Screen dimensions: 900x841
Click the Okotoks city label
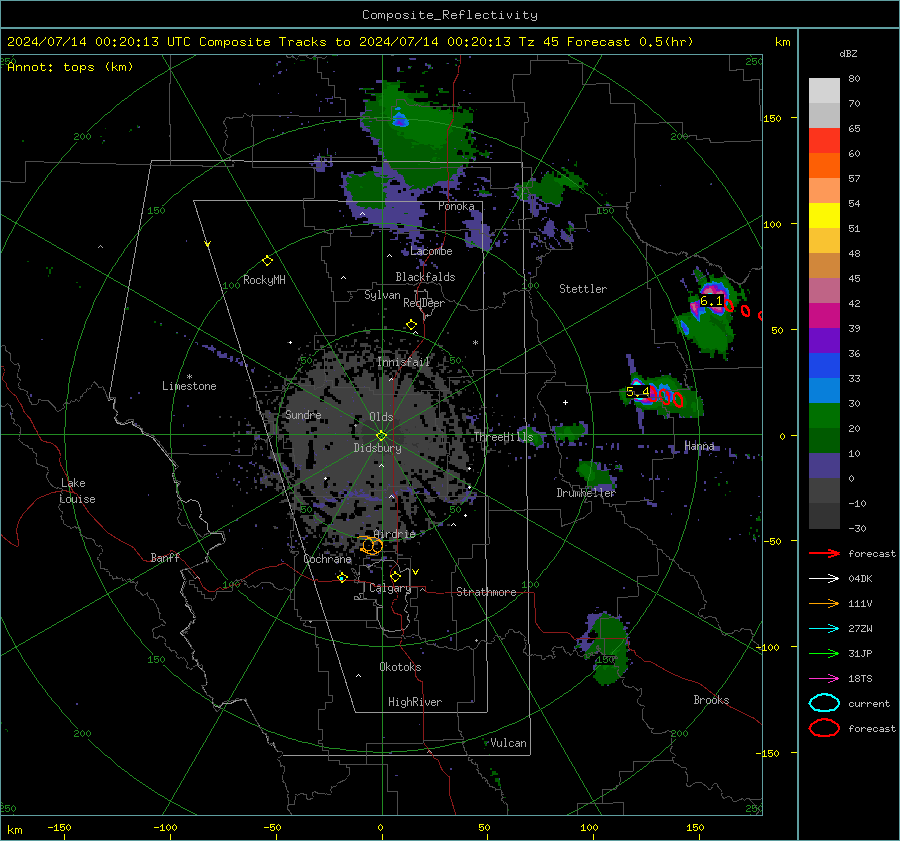400,668
